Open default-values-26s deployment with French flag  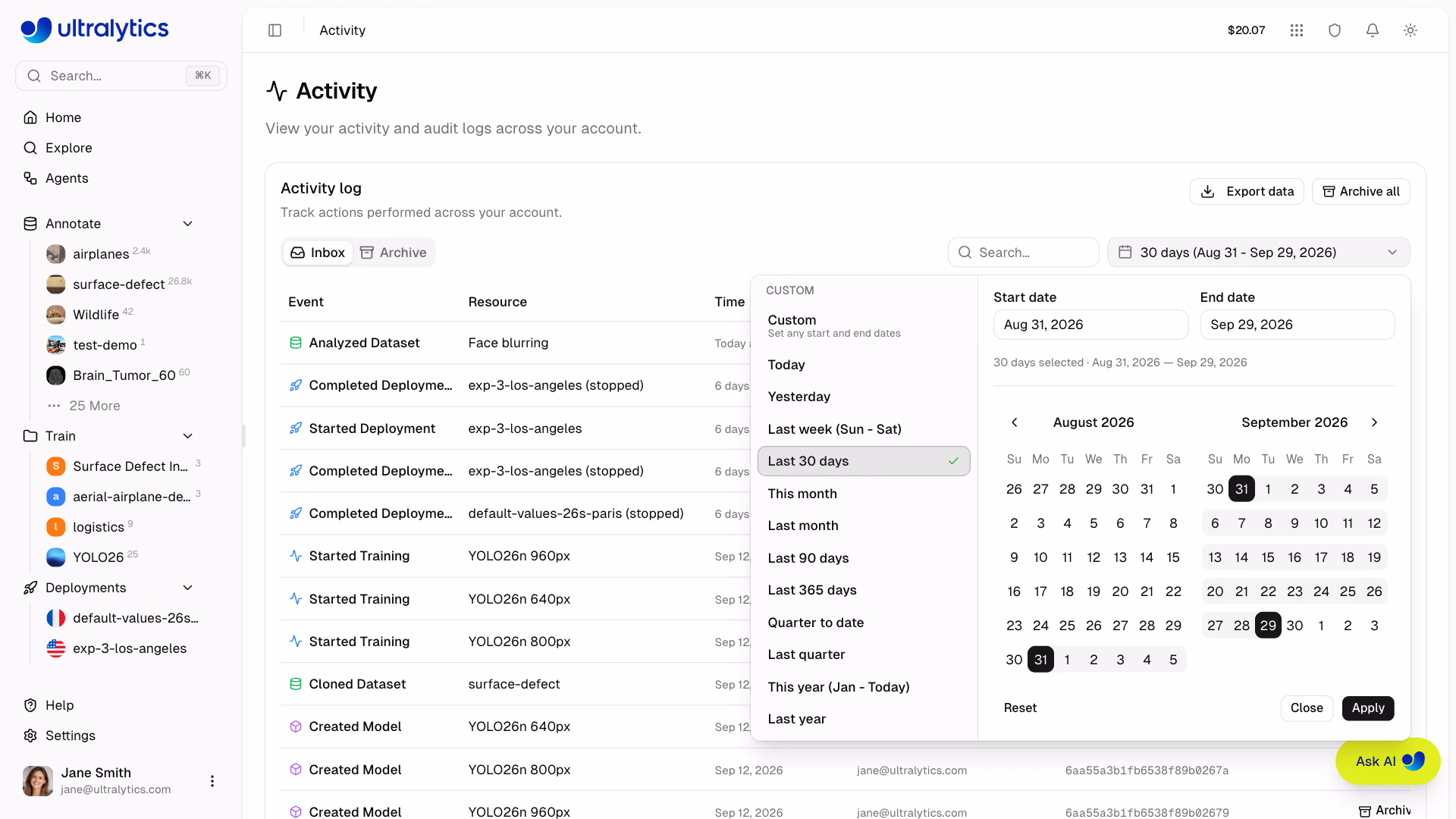pos(121,618)
